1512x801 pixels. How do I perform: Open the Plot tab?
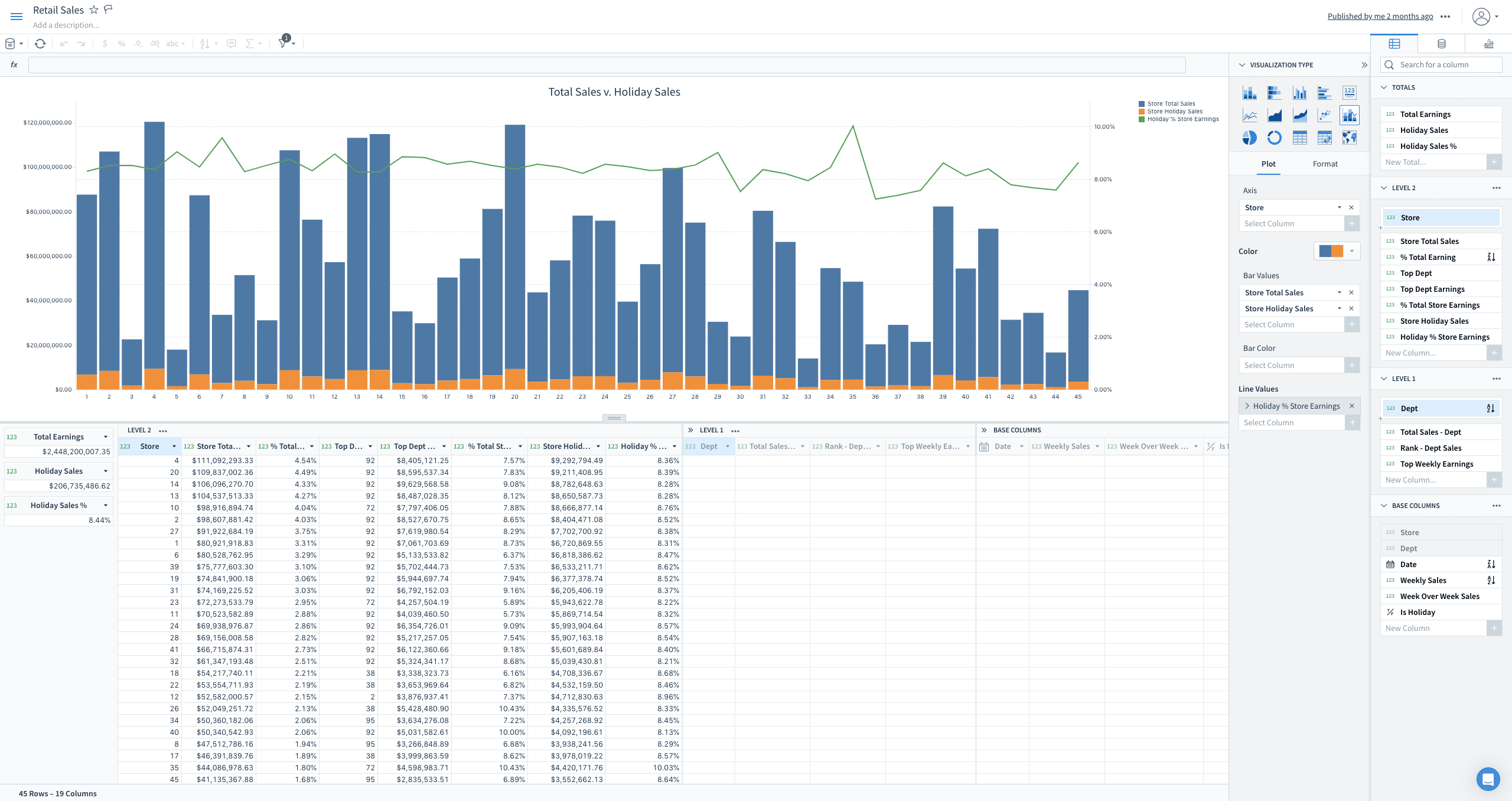[1268, 164]
